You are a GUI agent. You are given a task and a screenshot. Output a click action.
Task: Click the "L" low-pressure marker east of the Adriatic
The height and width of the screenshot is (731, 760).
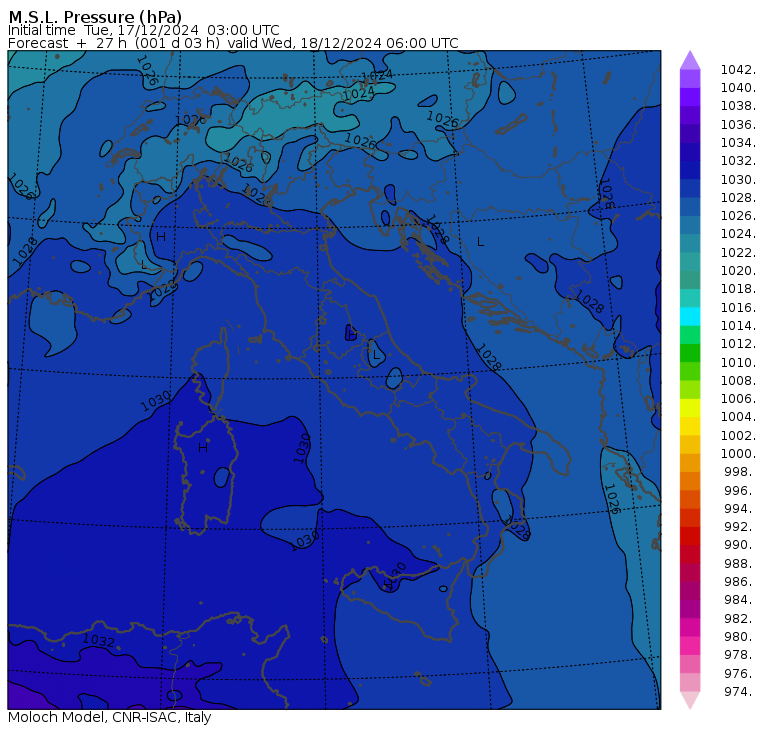click(480, 241)
